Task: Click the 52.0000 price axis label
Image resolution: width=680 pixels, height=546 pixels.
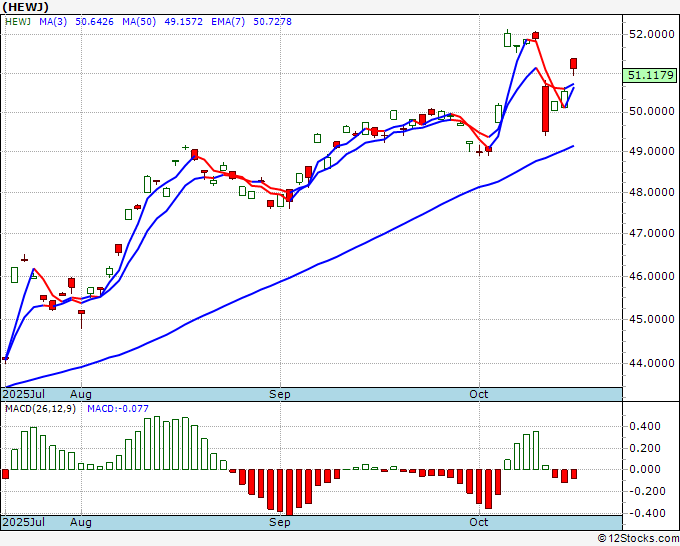Action: [651, 34]
